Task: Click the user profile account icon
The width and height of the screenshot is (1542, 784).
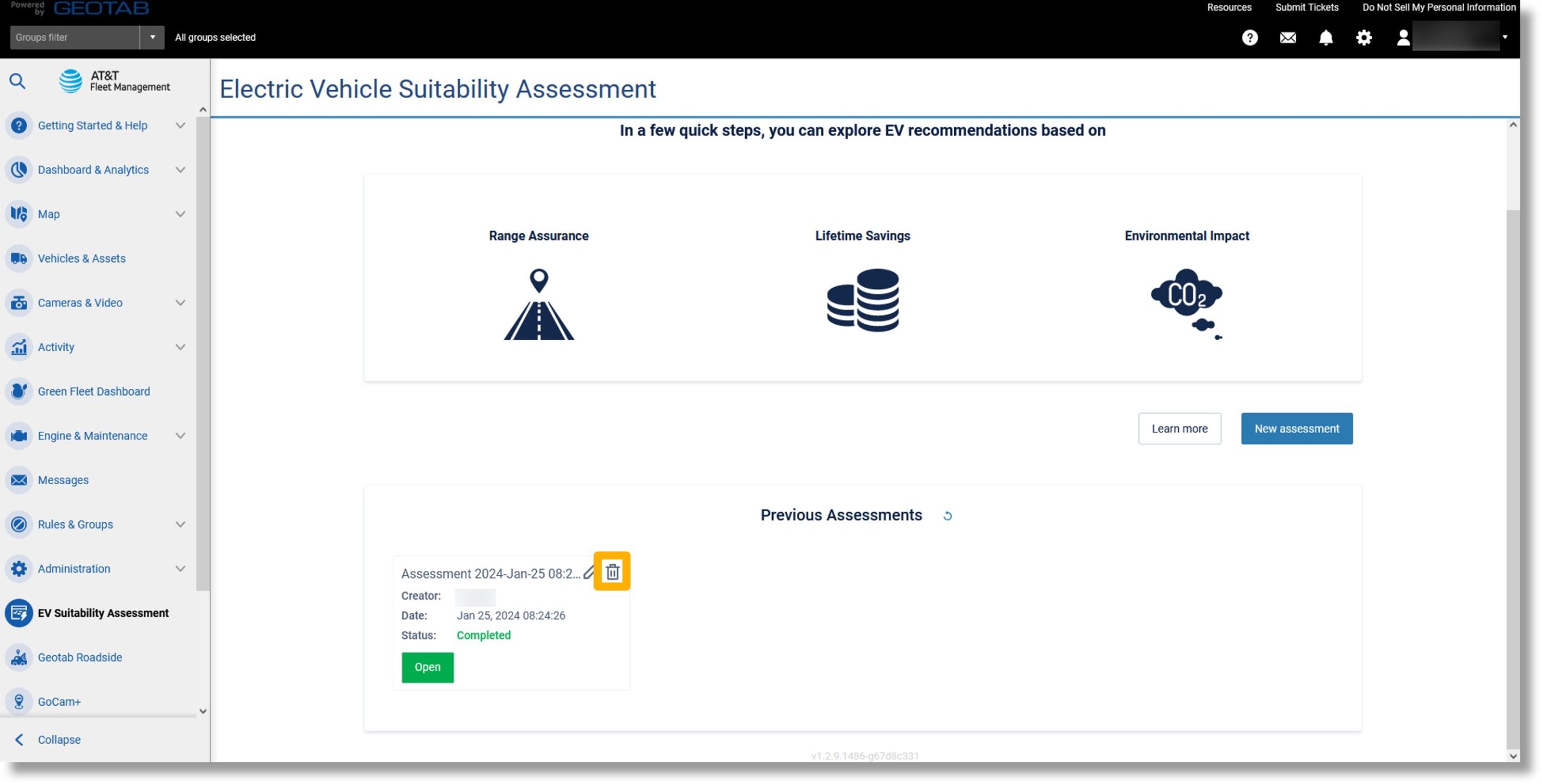Action: click(x=1401, y=37)
